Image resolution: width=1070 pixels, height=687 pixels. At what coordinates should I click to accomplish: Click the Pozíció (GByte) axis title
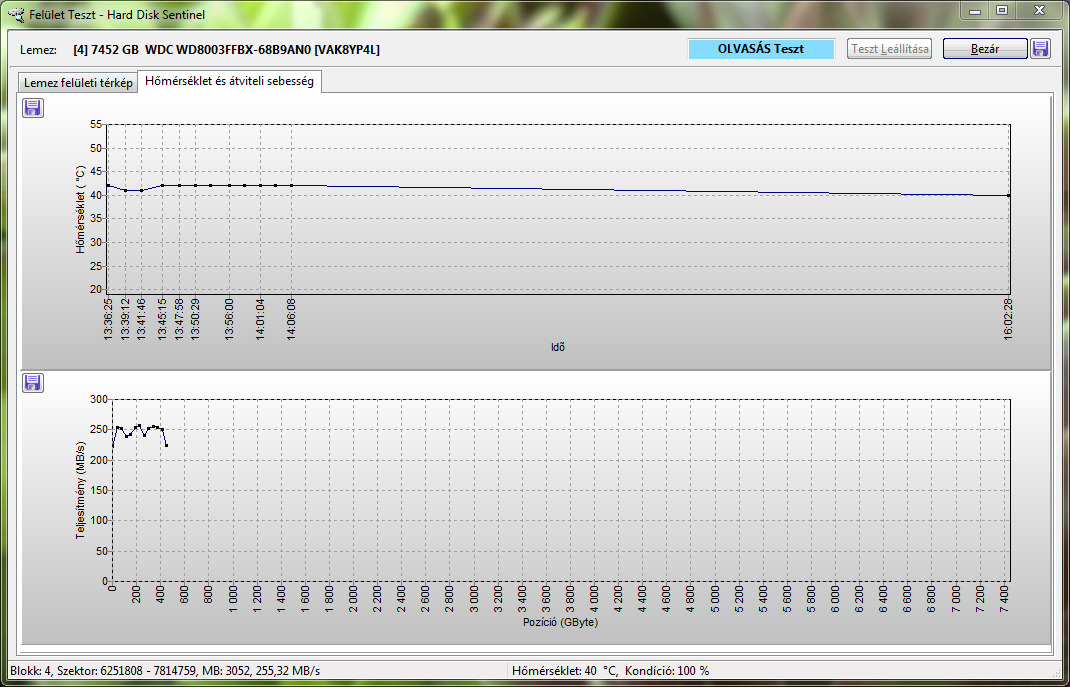pos(560,622)
